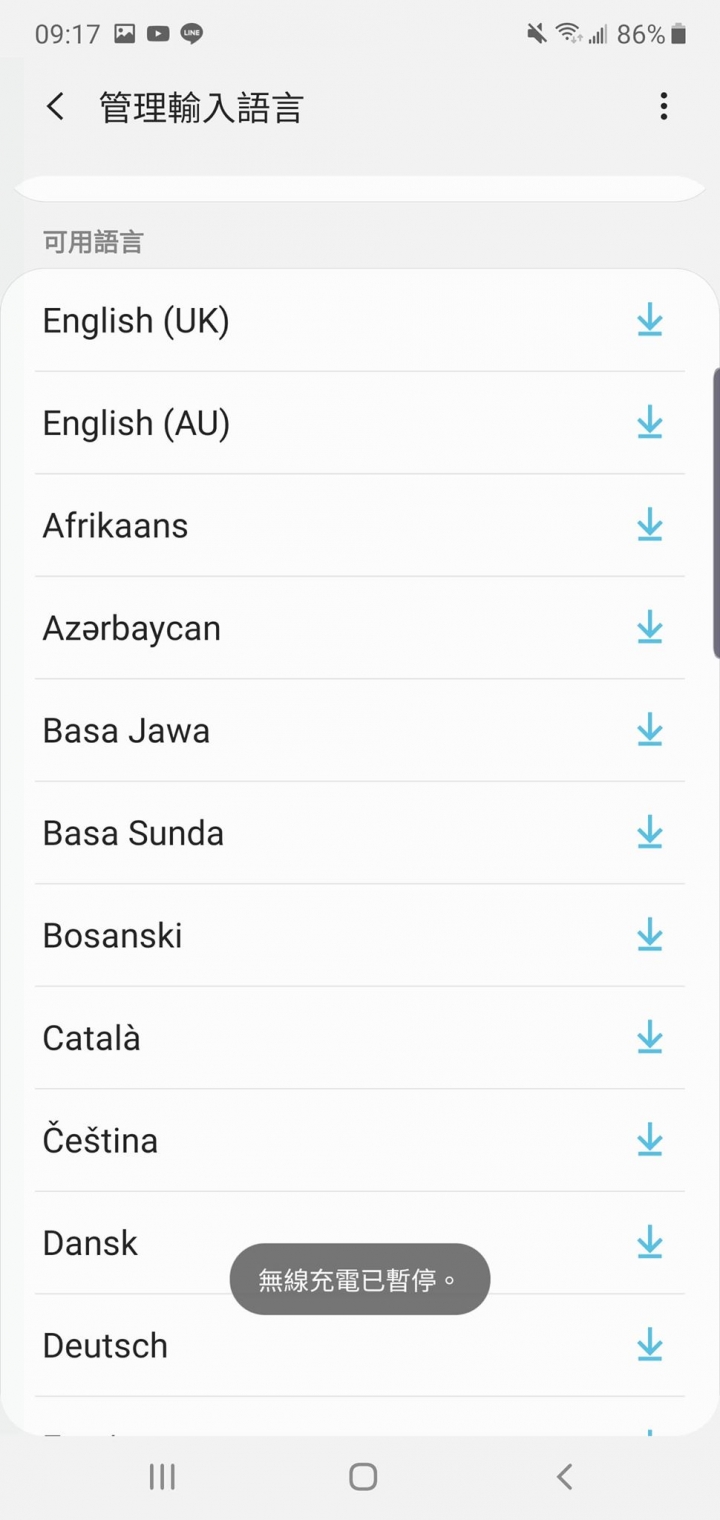Open the three-dot more options menu
This screenshot has height=1520, width=720.
click(663, 107)
